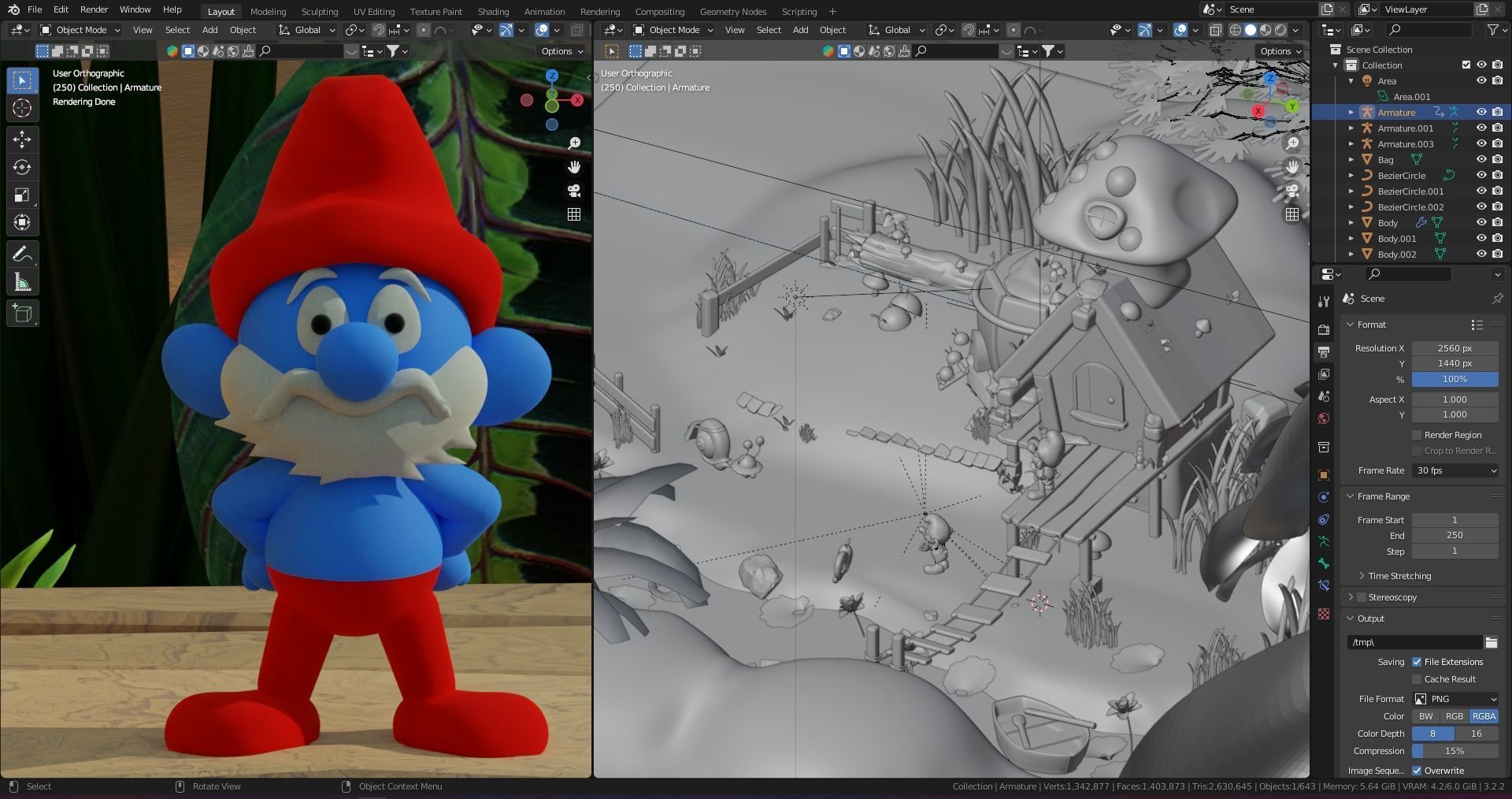
Task: Toggle orthographic grid icon in left viewport
Action: click(574, 214)
